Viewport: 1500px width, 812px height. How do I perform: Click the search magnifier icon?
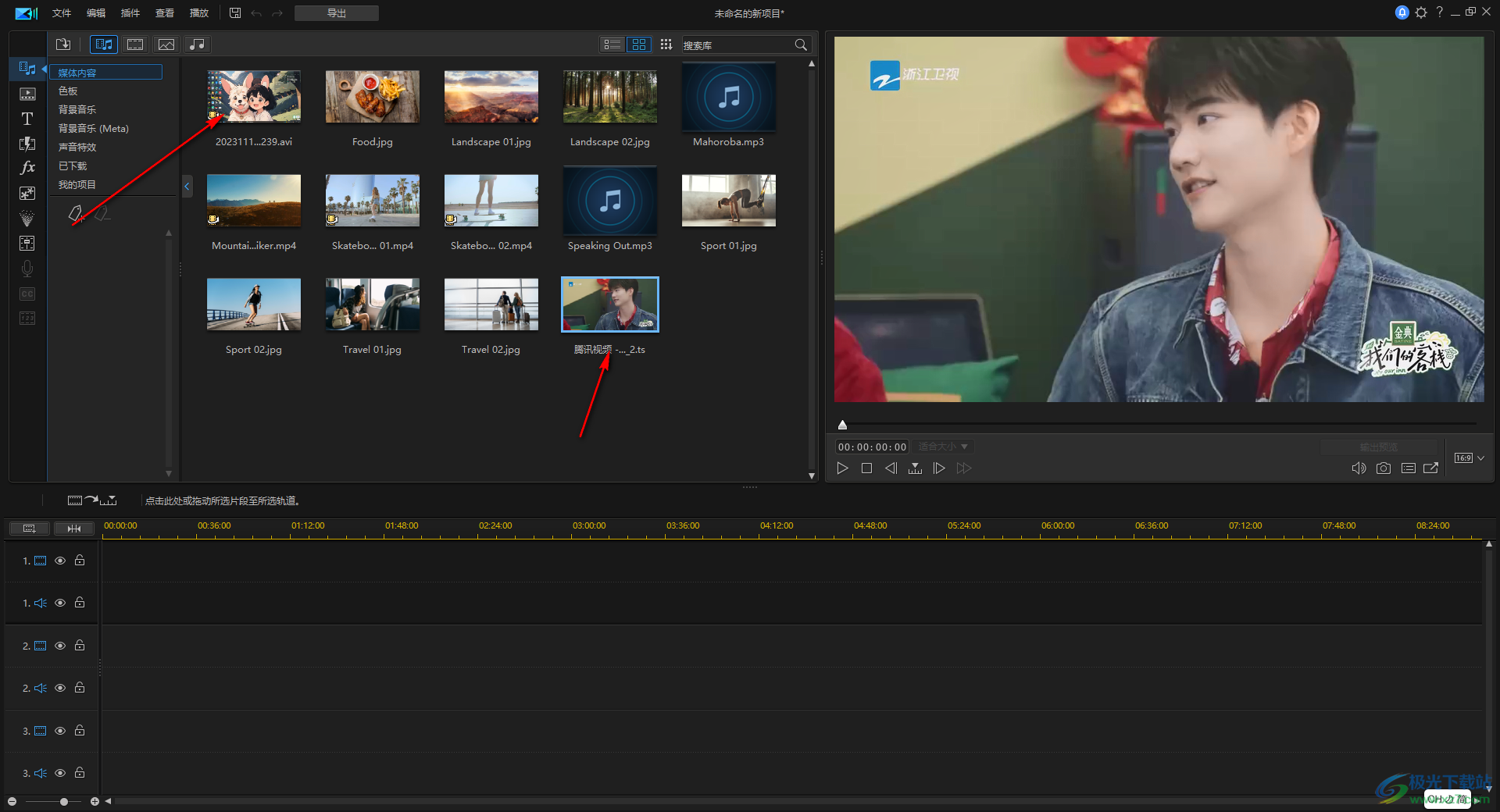click(x=801, y=45)
